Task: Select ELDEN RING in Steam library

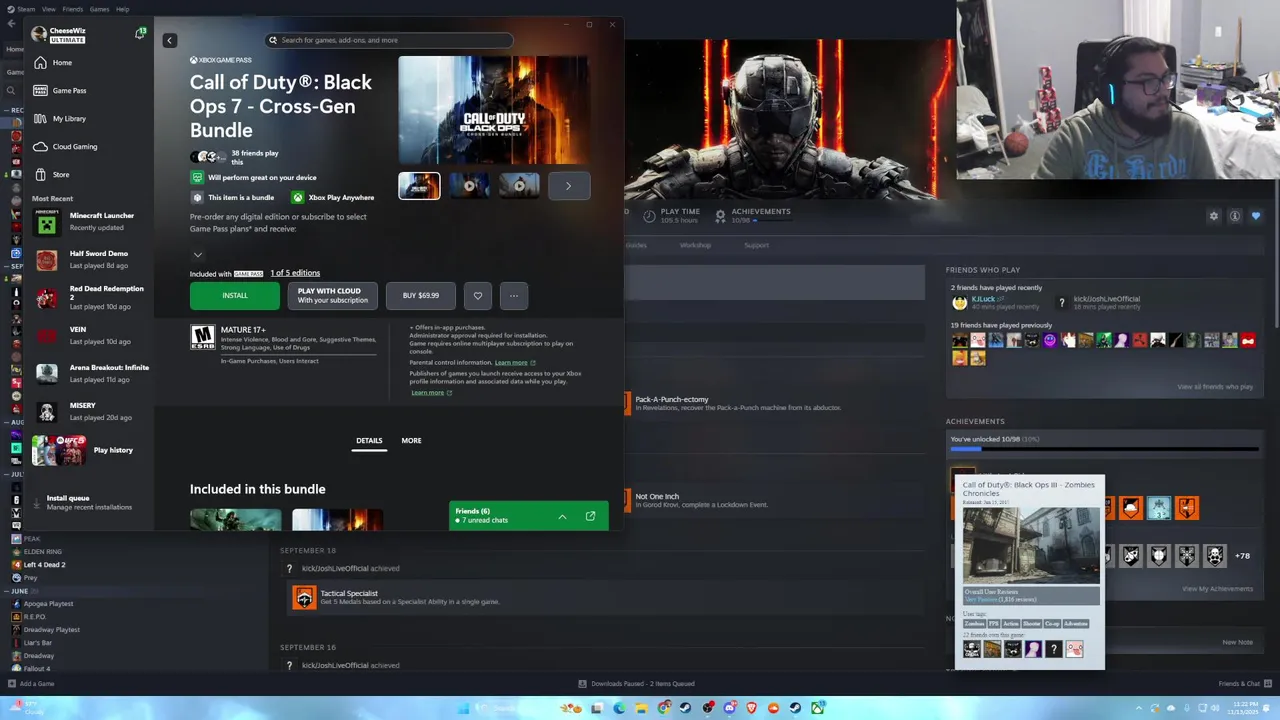Action: click(42, 551)
